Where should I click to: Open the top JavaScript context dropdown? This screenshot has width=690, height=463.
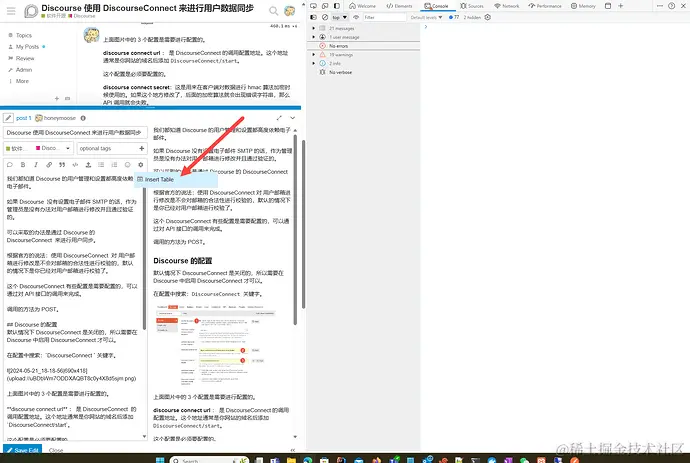click(339, 17)
